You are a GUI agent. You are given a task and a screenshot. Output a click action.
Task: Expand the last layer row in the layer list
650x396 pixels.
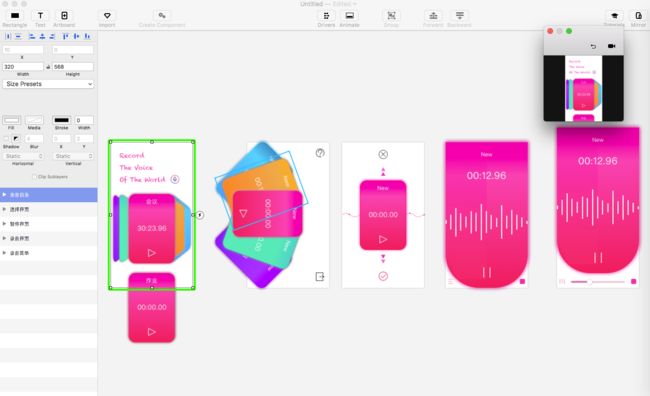click(x=5, y=253)
